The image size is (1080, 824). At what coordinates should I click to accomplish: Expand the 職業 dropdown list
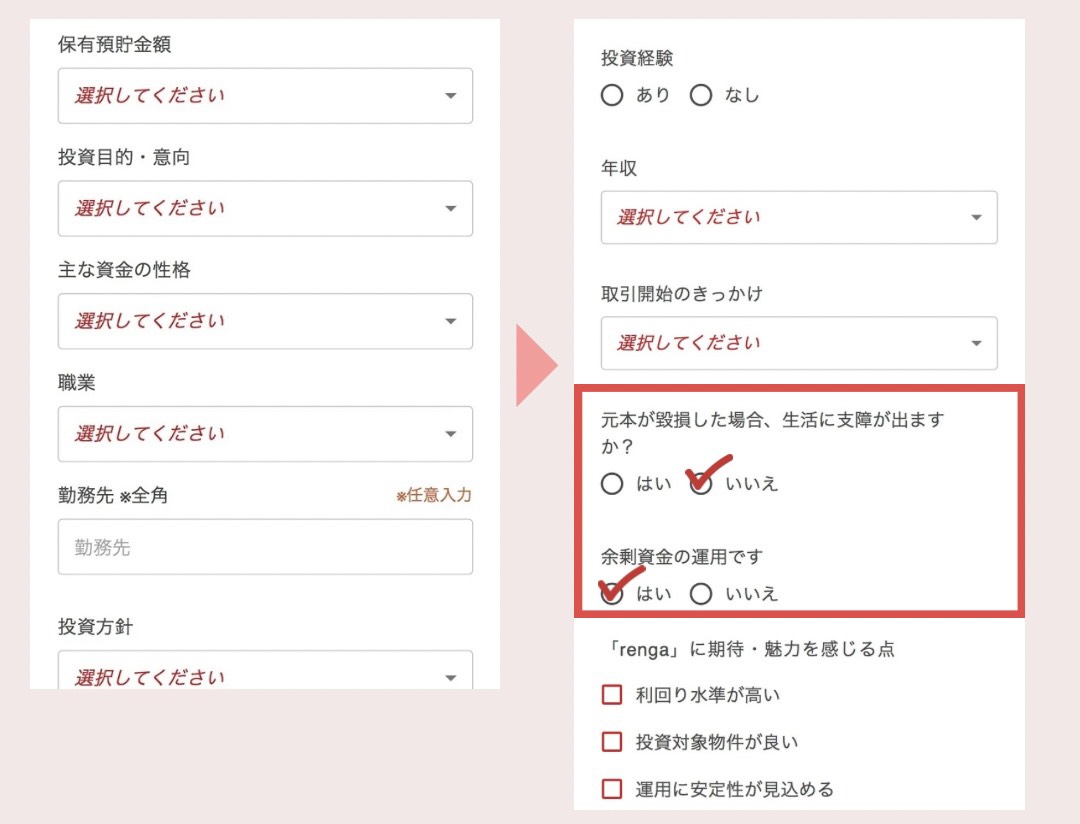pyautogui.click(x=264, y=434)
